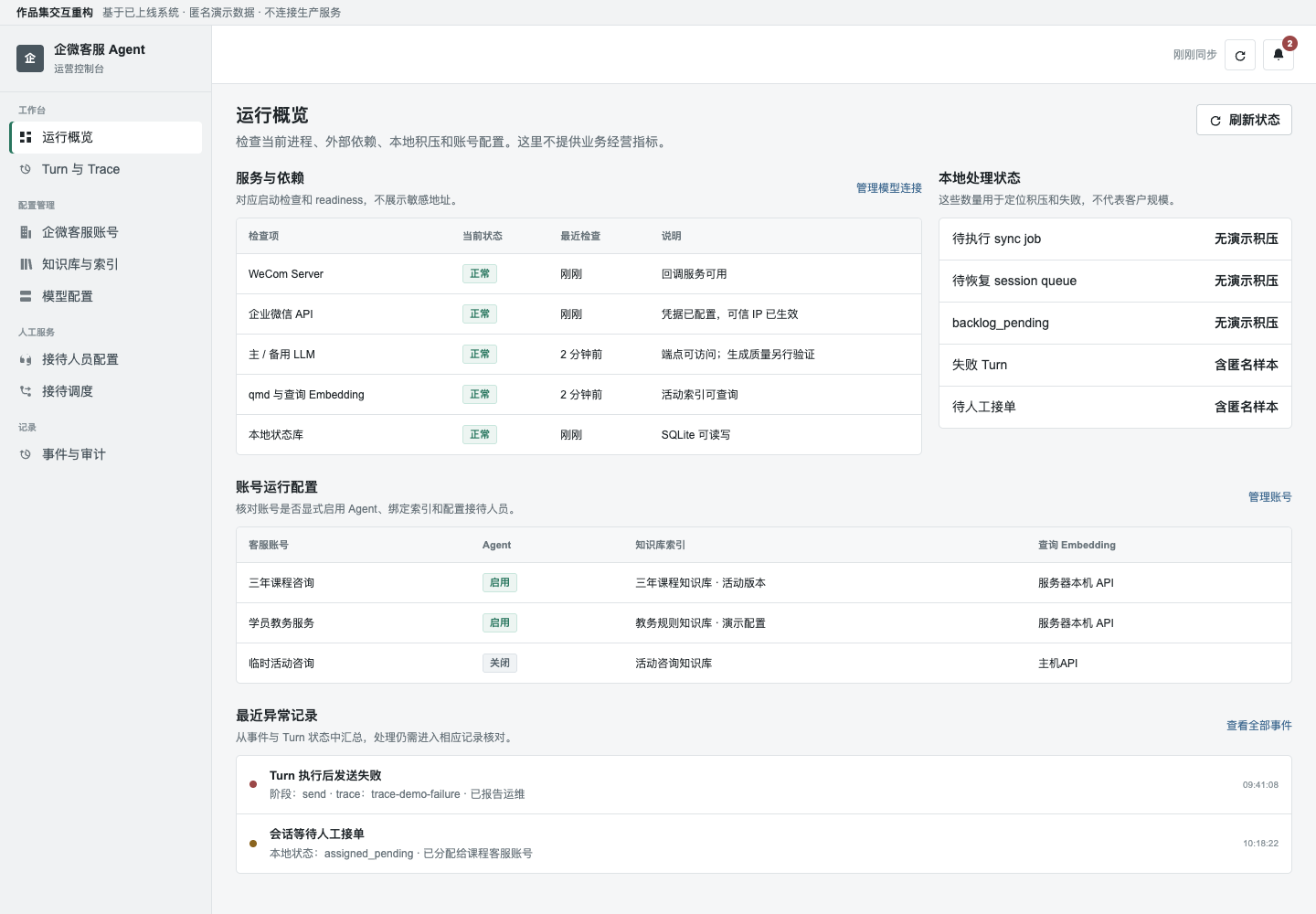Navigate to 事件与审计 page
Image resolution: width=1316 pixels, height=914 pixels.
(106, 454)
